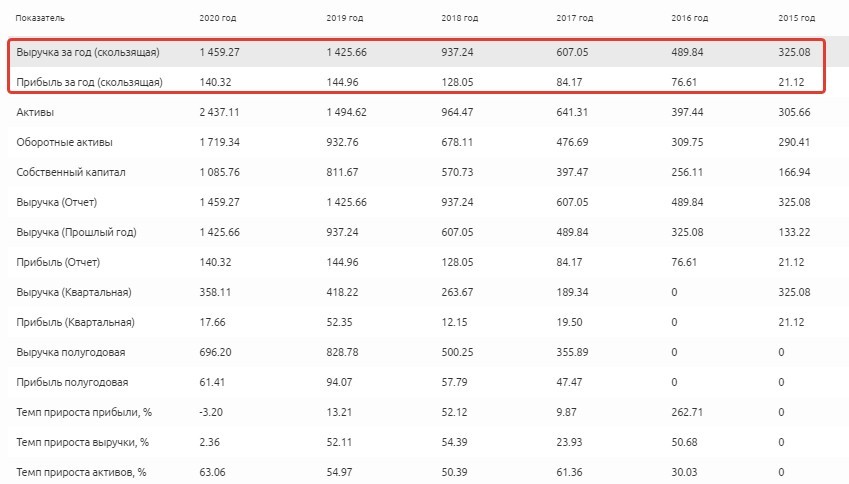
Task: Select the "Выручка за год (скользящая)" row label
Action: point(88,52)
